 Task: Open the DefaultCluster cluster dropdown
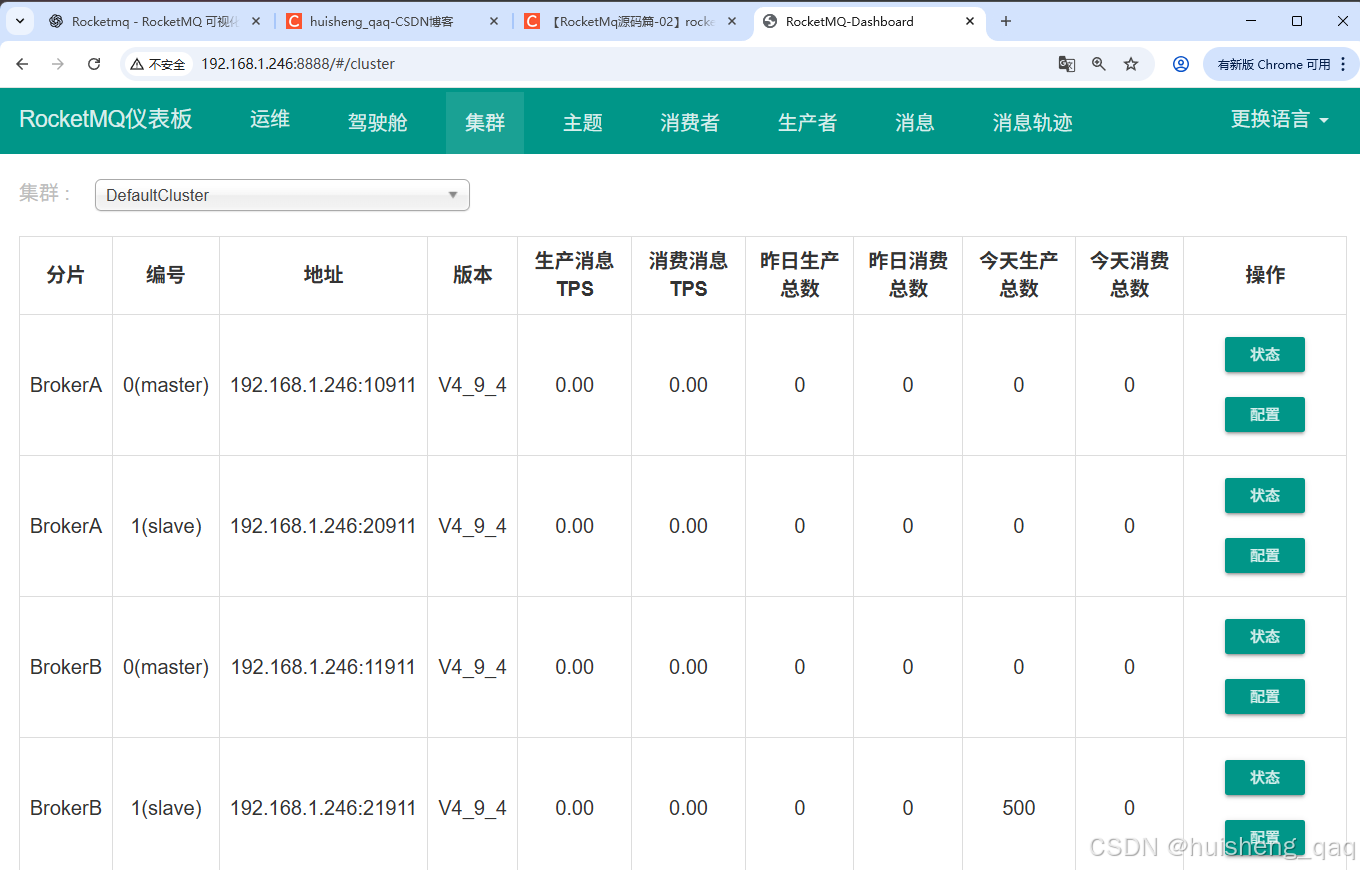282,195
